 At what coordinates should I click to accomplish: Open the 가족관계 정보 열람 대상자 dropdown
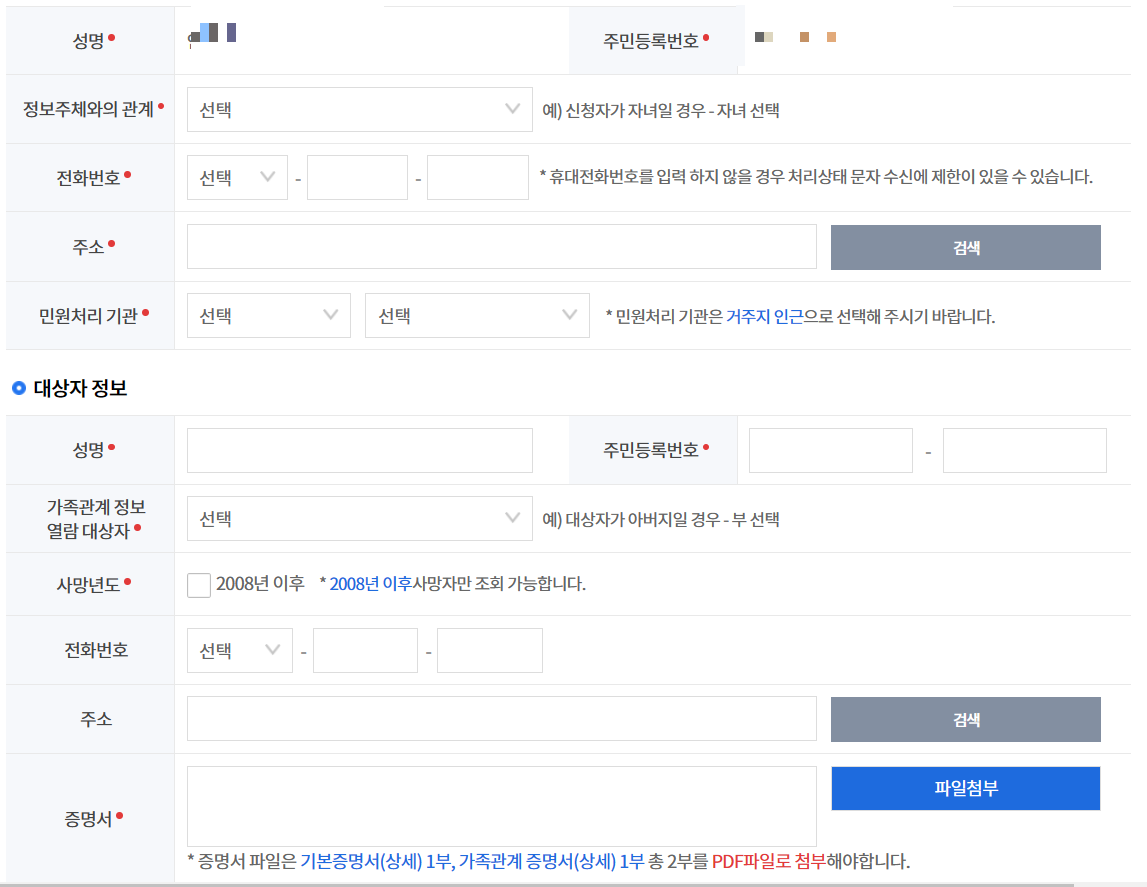tap(358, 518)
